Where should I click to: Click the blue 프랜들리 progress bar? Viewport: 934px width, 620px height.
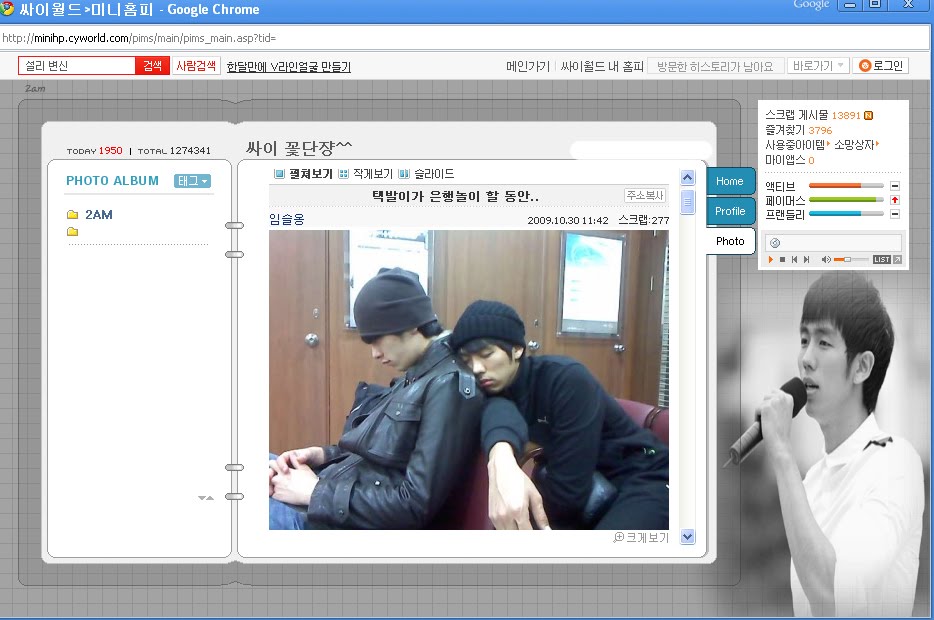(x=846, y=214)
